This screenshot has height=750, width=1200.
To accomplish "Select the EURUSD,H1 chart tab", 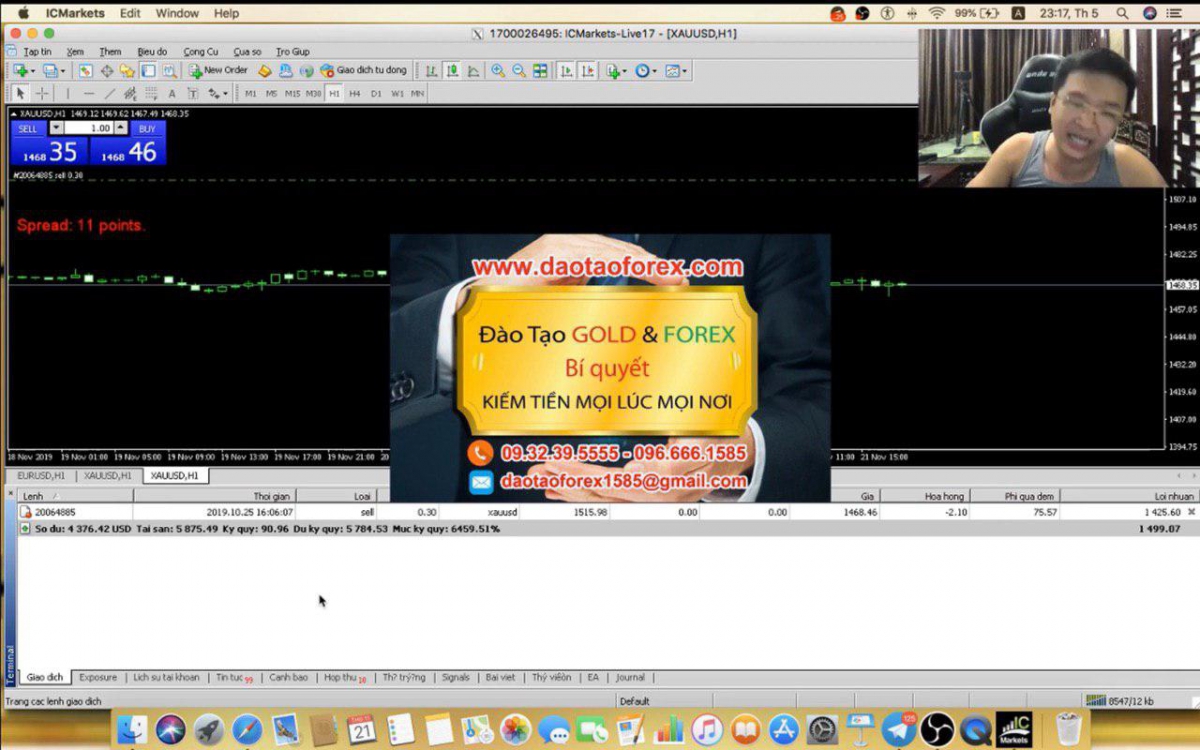I will [x=41, y=475].
